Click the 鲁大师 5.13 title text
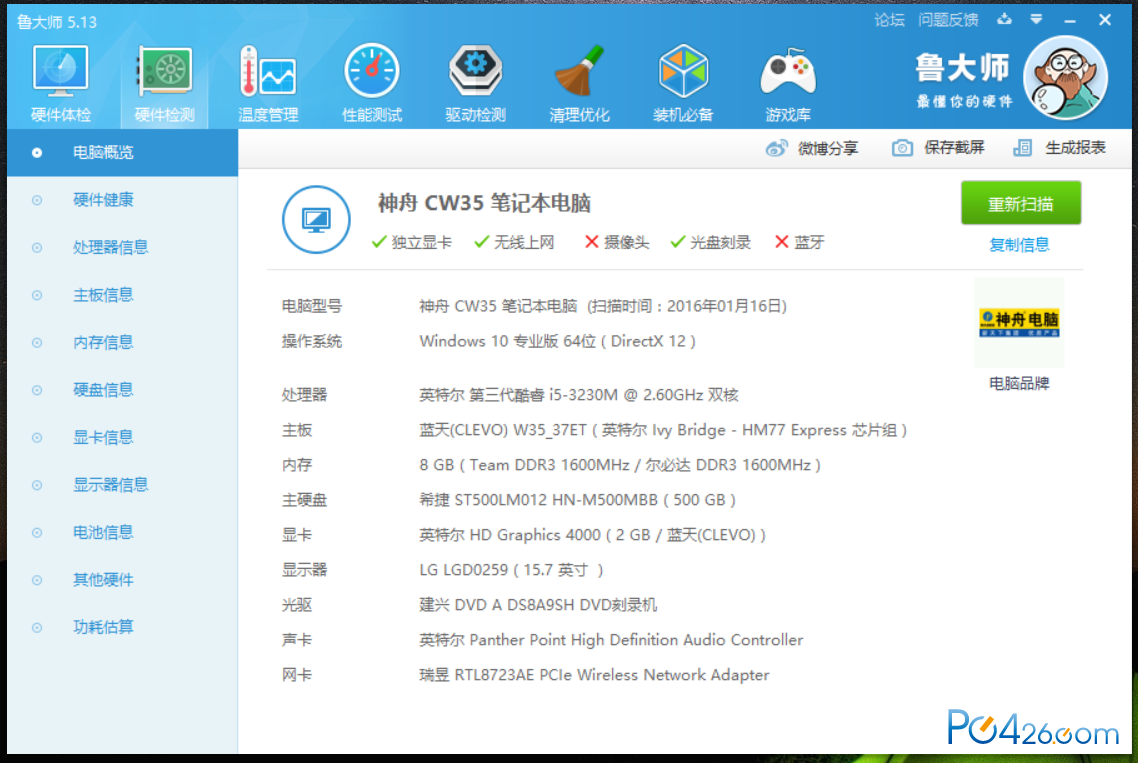 coord(57,22)
